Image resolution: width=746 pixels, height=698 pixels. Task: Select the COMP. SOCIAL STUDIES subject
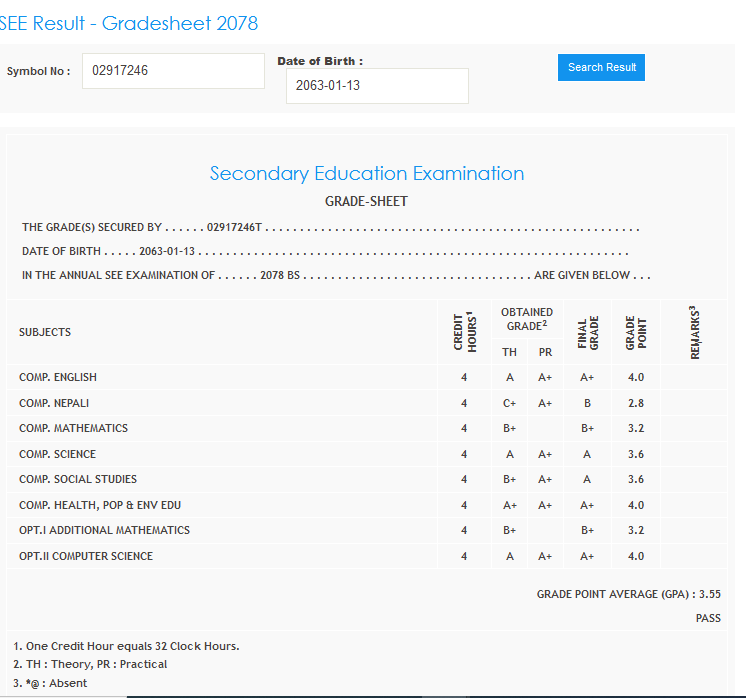coord(78,479)
